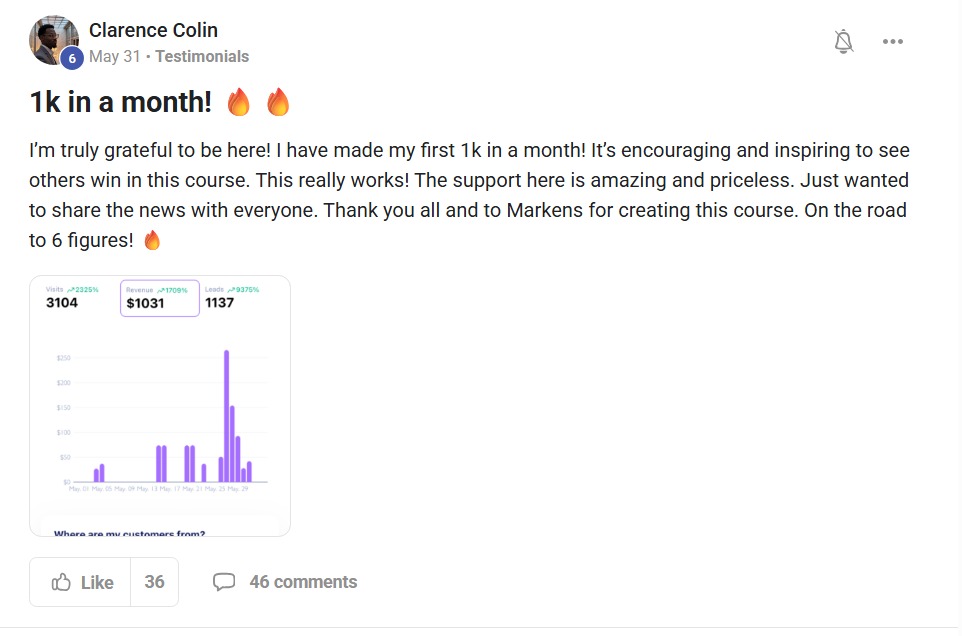Screen dimensions: 962x636
Task: Click the notification bell icon
Action: tap(844, 41)
